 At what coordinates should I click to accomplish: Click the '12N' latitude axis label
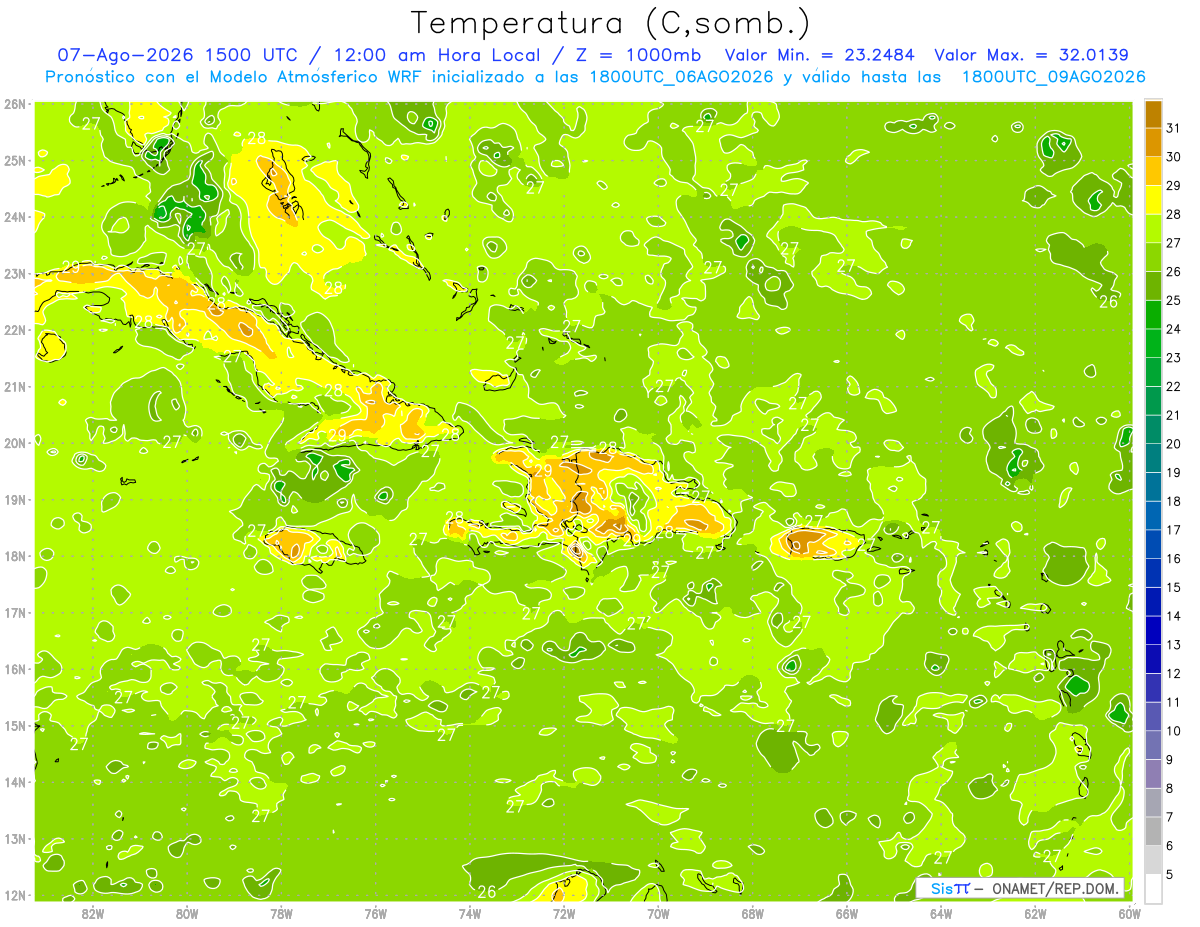pyautogui.click(x=15, y=895)
